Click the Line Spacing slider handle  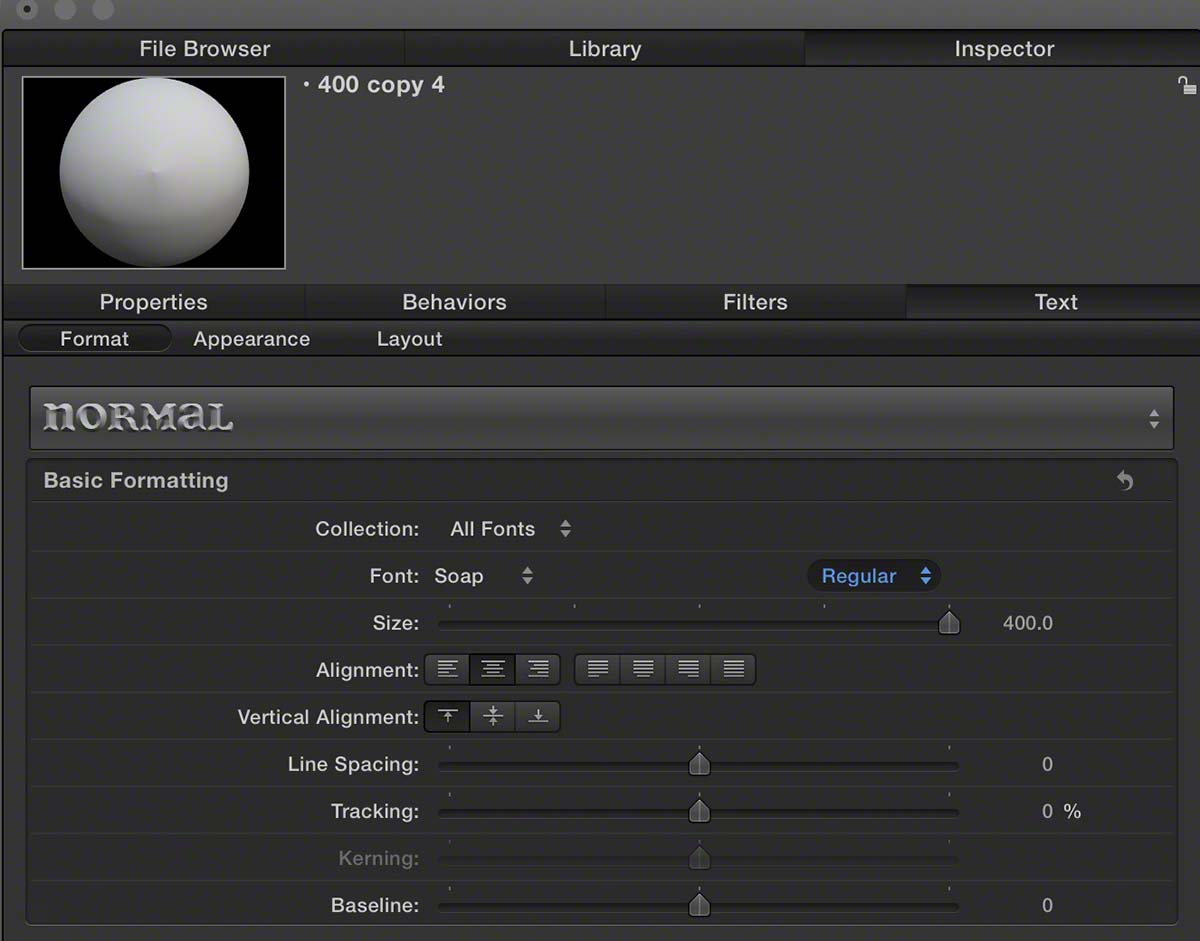pyautogui.click(x=699, y=764)
